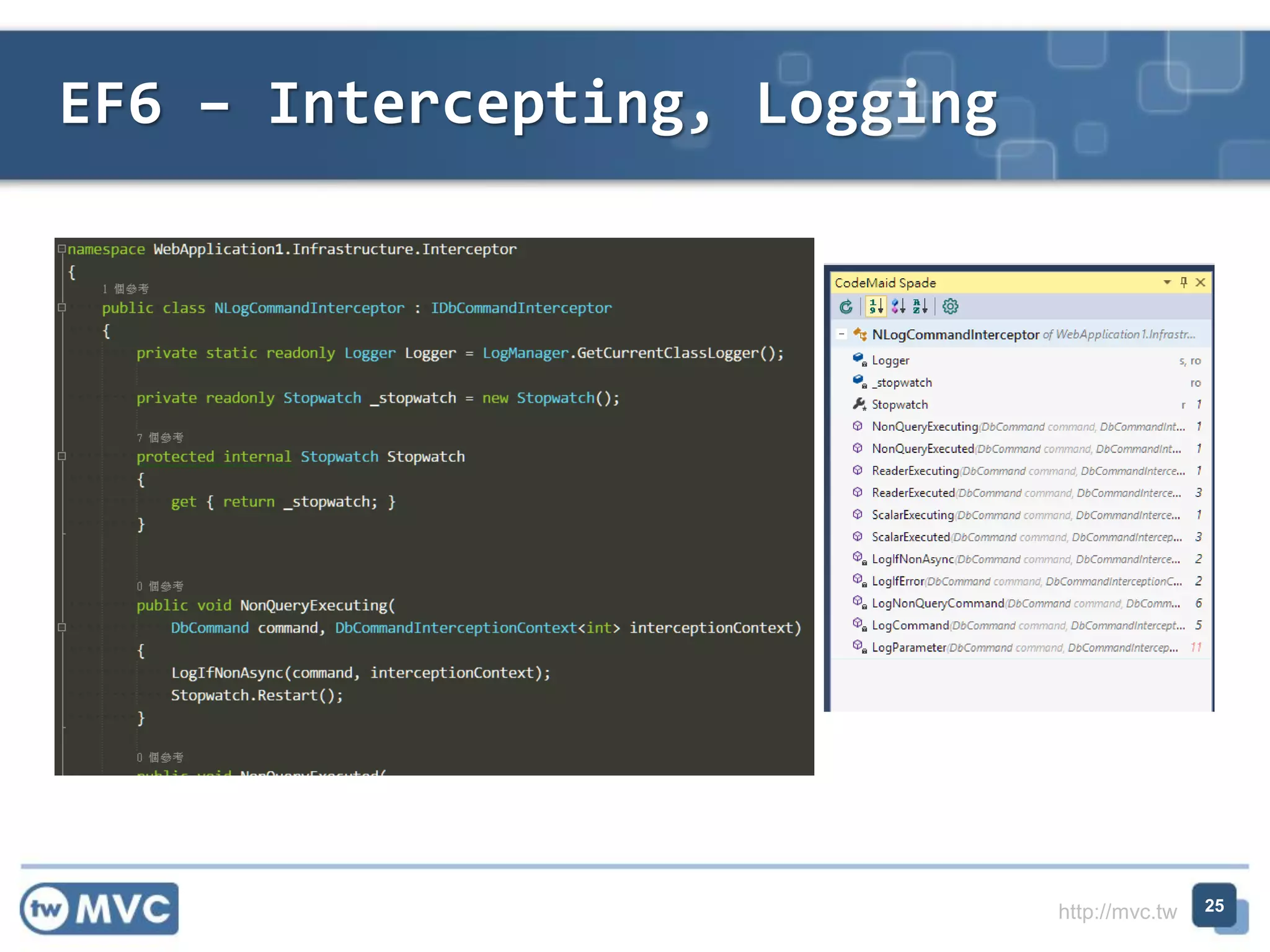Image resolution: width=1270 pixels, height=952 pixels.
Task: Click the LogCommand private method icon
Action: click(x=859, y=625)
